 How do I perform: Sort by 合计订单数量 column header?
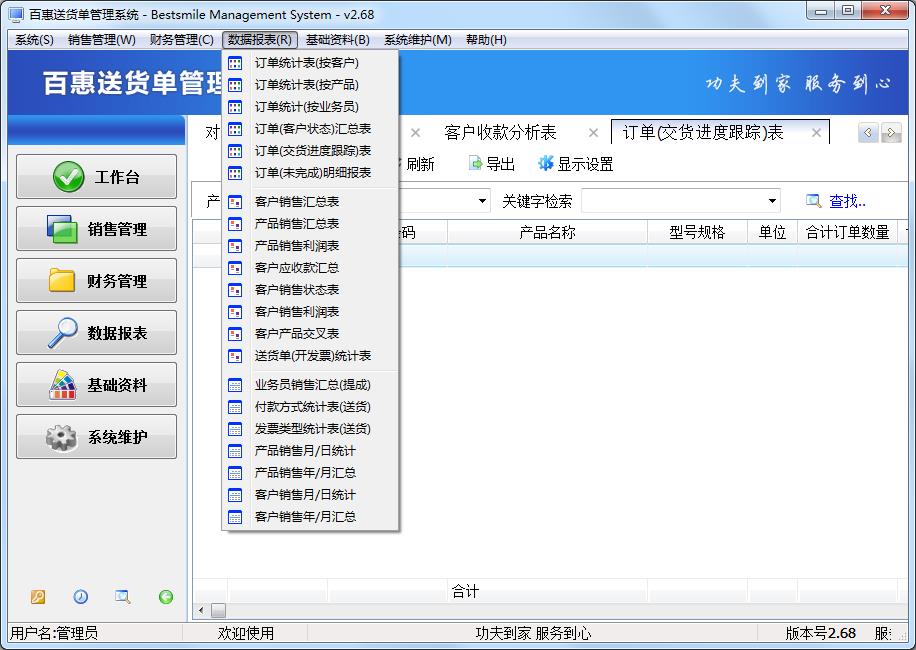[847, 232]
